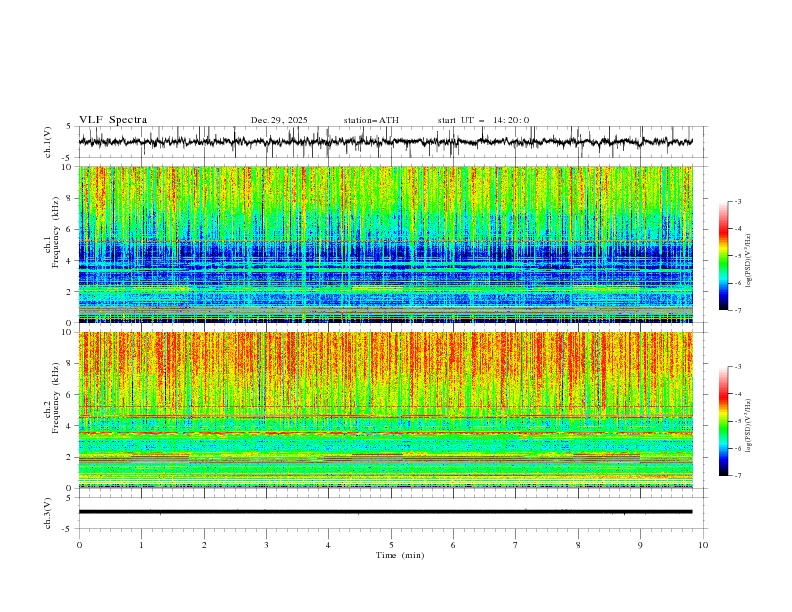The height and width of the screenshot is (612, 792).
Task: Click time axis tick label '8'
Action: click(578, 545)
